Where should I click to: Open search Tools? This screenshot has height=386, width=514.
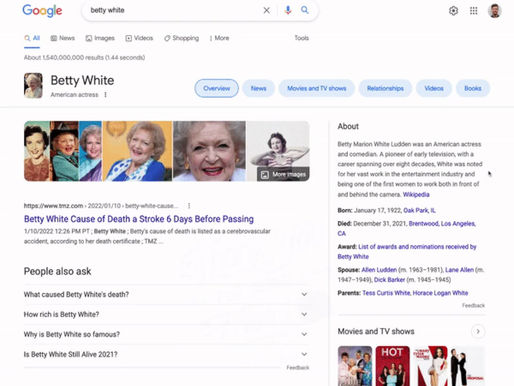tap(301, 38)
